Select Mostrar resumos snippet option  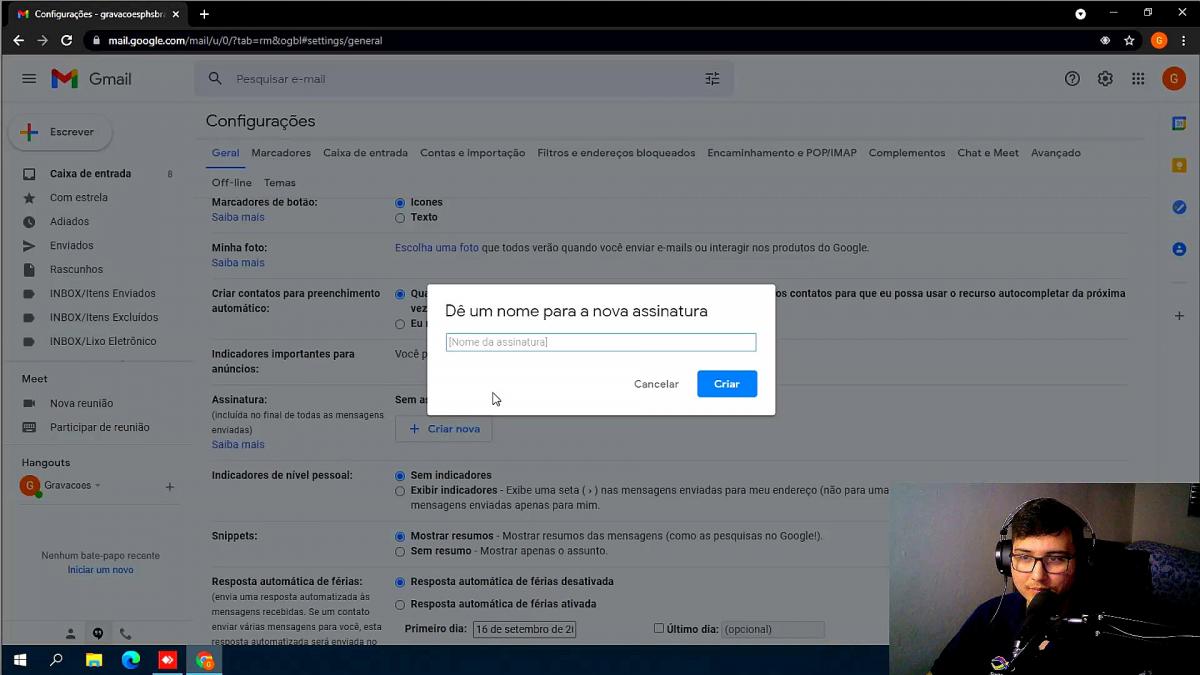click(400, 537)
